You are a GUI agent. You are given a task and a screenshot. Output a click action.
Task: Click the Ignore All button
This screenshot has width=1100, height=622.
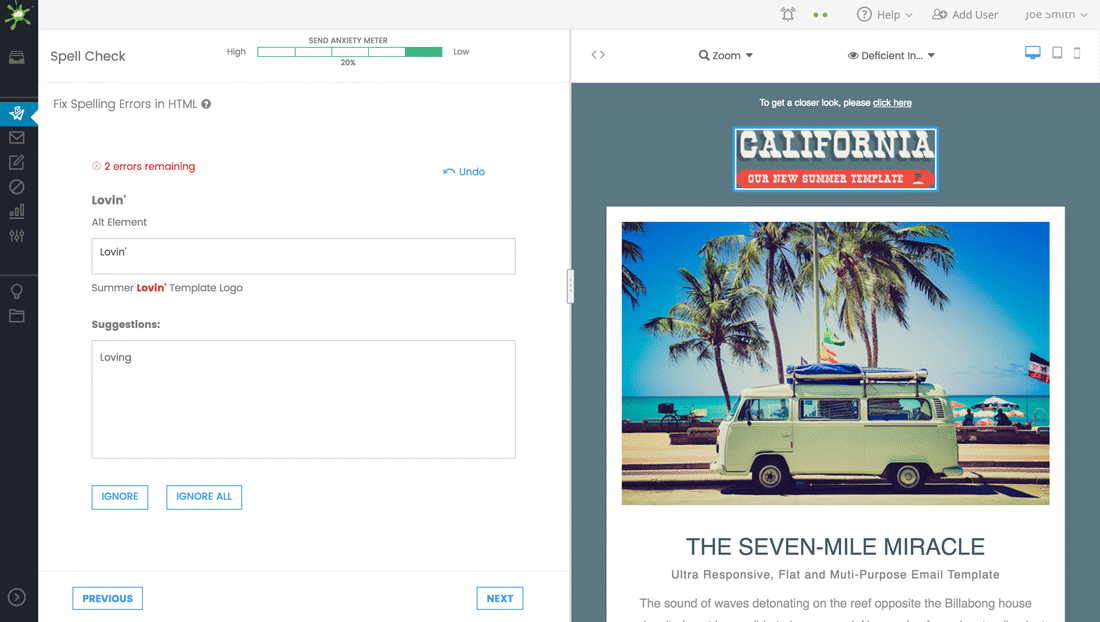click(x=204, y=497)
